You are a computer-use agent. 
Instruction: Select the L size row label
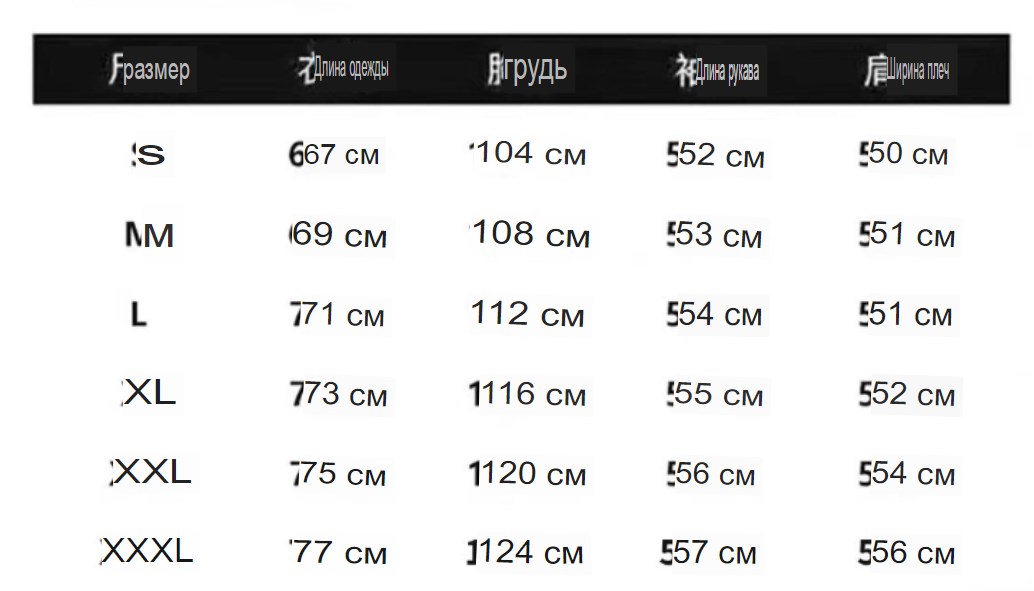coord(138,314)
